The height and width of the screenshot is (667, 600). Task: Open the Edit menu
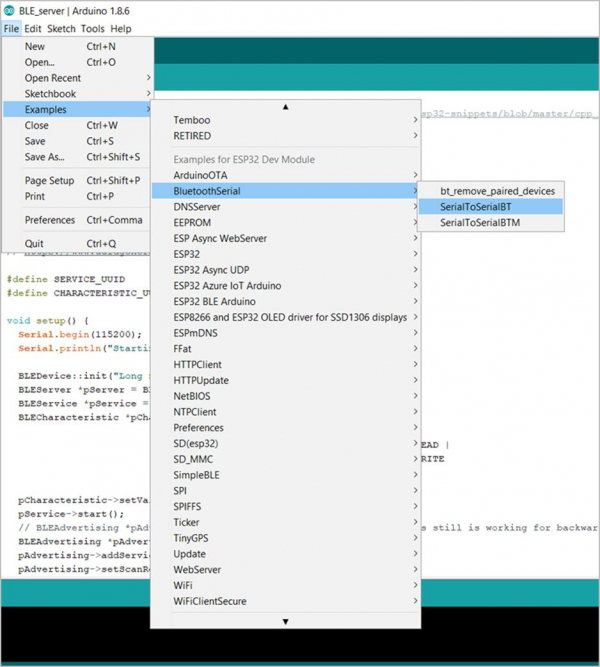point(33,29)
